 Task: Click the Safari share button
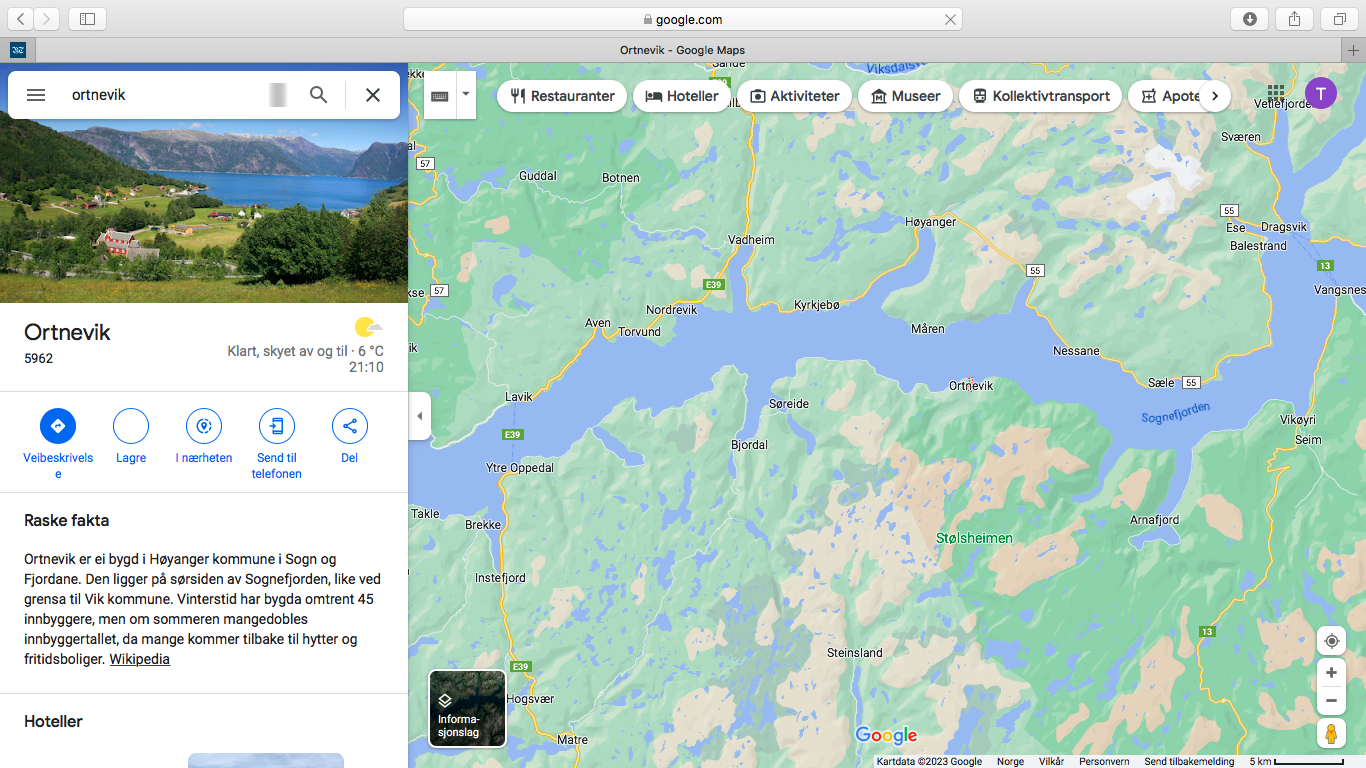click(x=1294, y=19)
